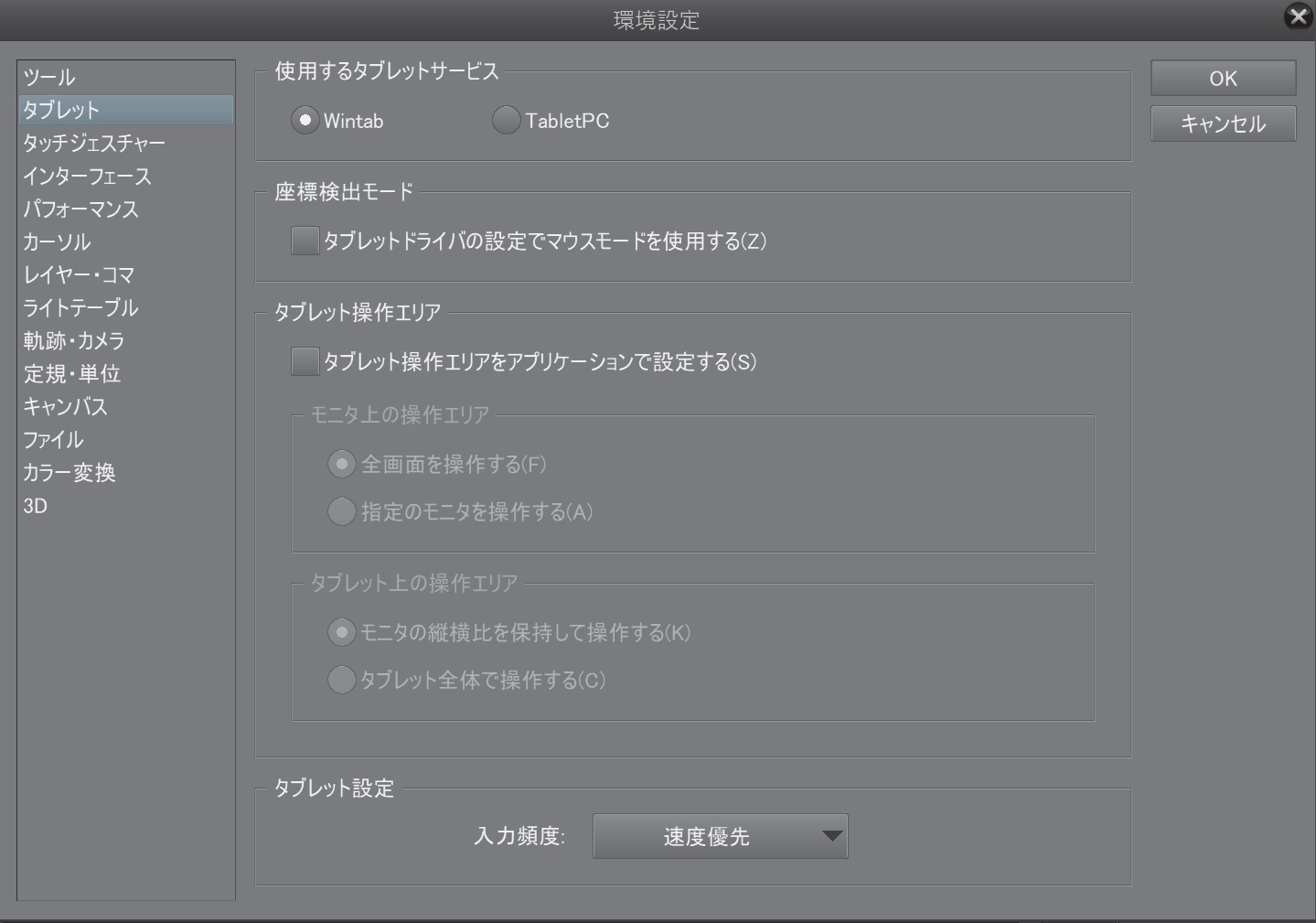The height and width of the screenshot is (923, 1316).
Task: Open the カーソル settings category
Action: click(x=126, y=241)
